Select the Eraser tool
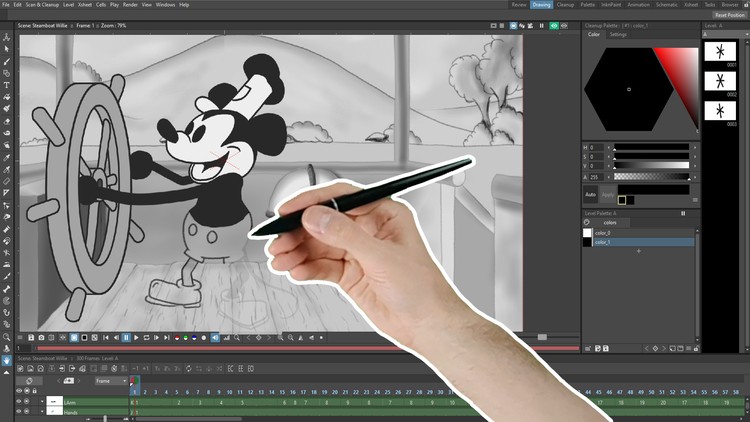 [7, 122]
